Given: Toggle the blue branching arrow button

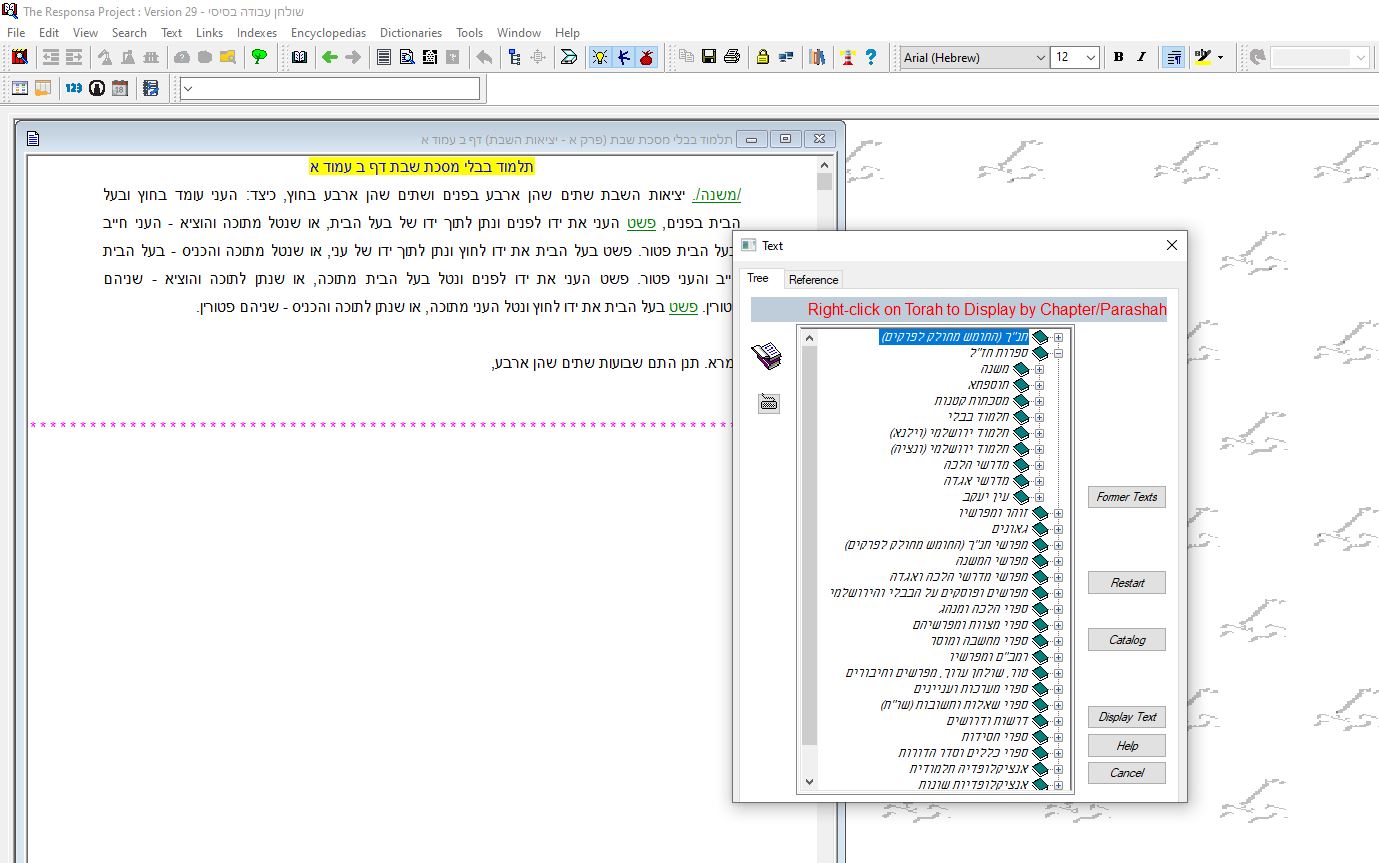Looking at the screenshot, I should (x=623, y=57).
